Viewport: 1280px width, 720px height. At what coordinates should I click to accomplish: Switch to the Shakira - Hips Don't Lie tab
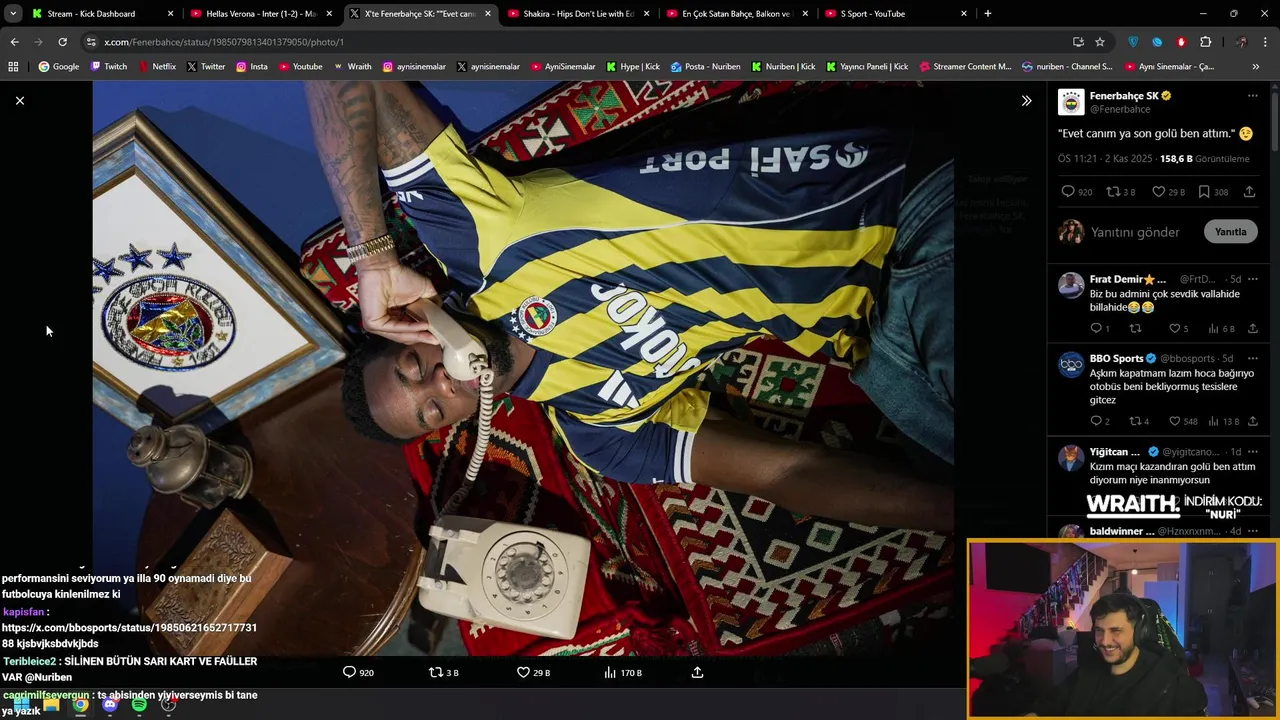pos(579,14)
